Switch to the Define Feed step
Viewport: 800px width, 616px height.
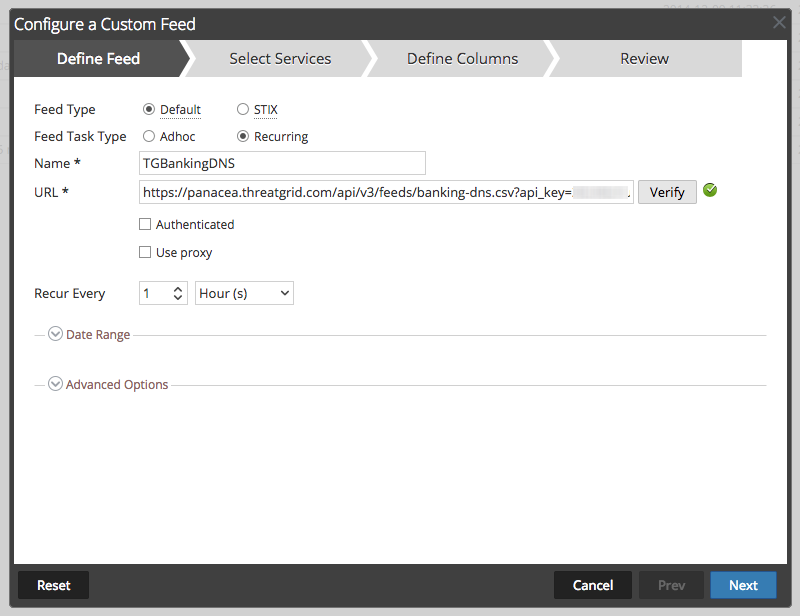coord(98,59)
